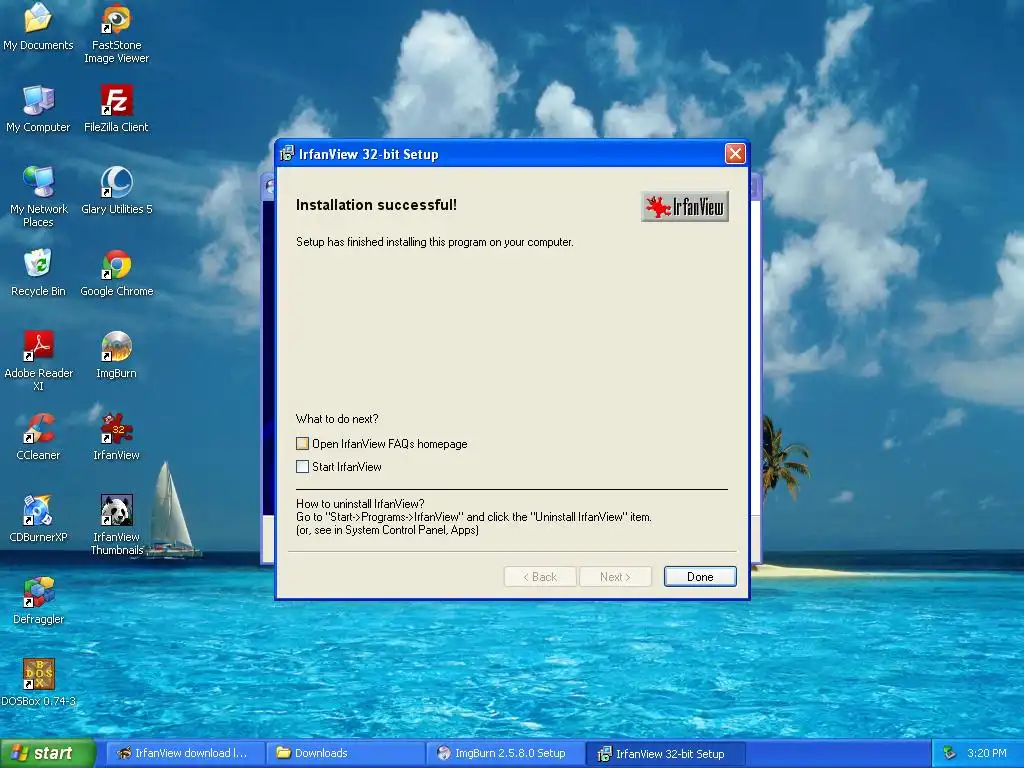Select the Defraggler desktop icon
The image size is (1024, 768).
coord(38,600)
